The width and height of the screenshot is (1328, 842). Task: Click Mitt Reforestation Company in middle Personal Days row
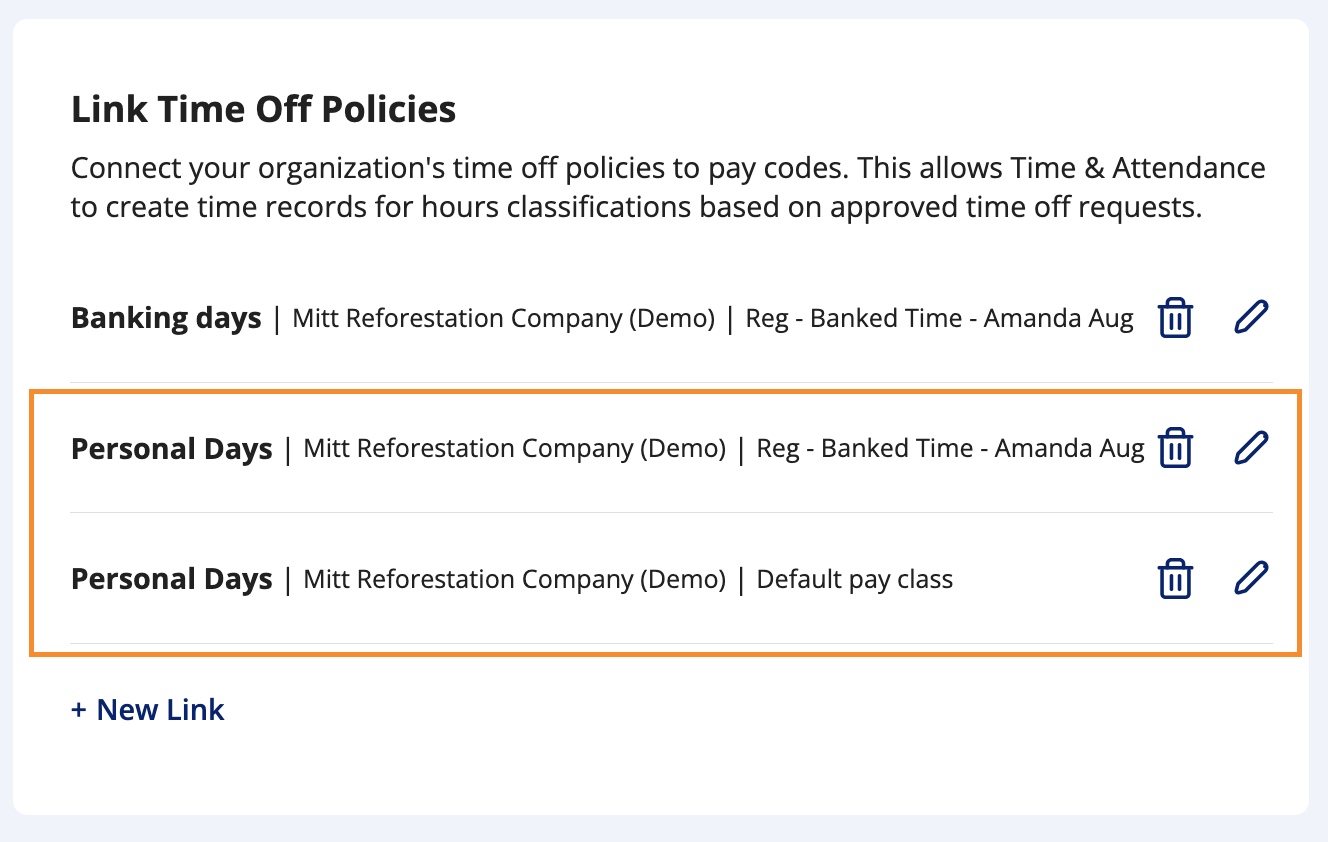(515, 449)
